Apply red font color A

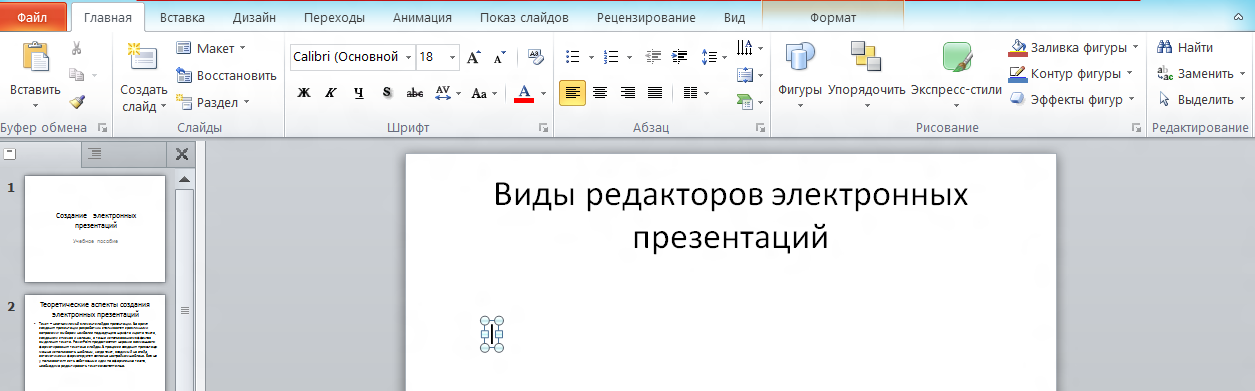(x=523, y=93)
